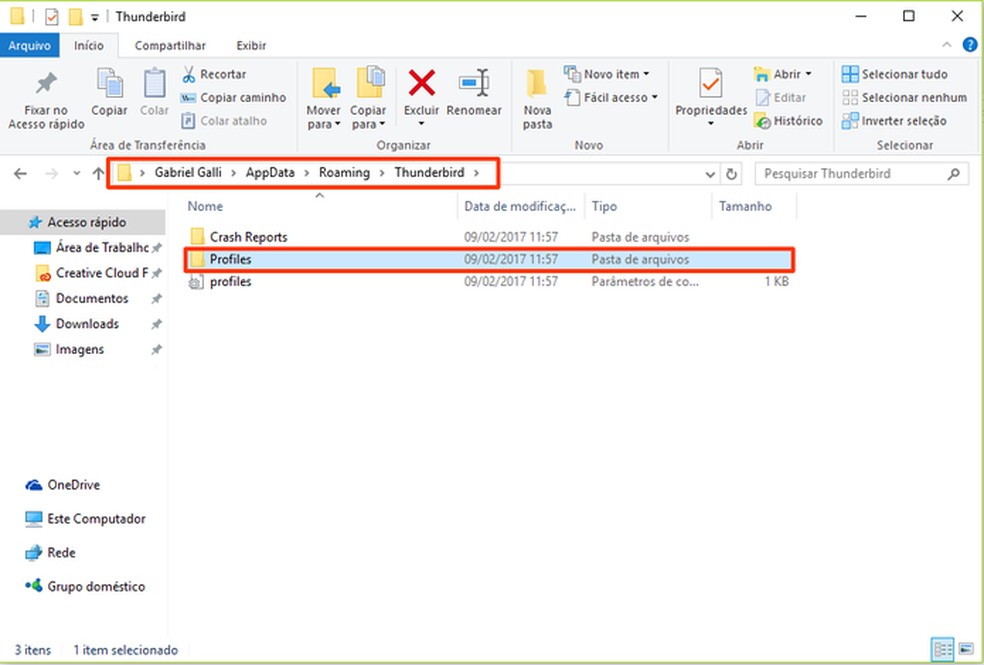Switch to the Compartilhar tab
Screen dimensions: 984x665
(x=170, y=45)
